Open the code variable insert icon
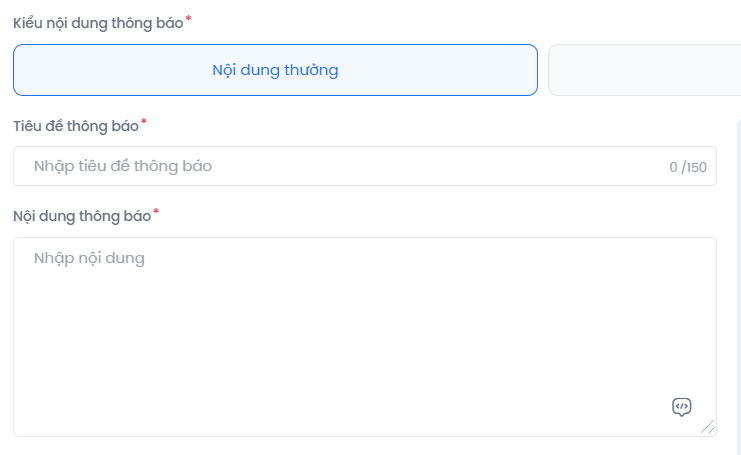Image resolution: width=741 pixels, height=455 pixels. pyautogui.click(x=681, y=407)
